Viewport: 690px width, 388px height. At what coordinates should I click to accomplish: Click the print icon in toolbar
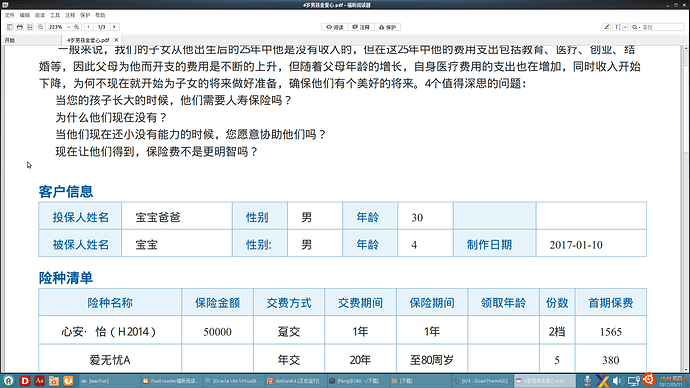tap(20, 27)
